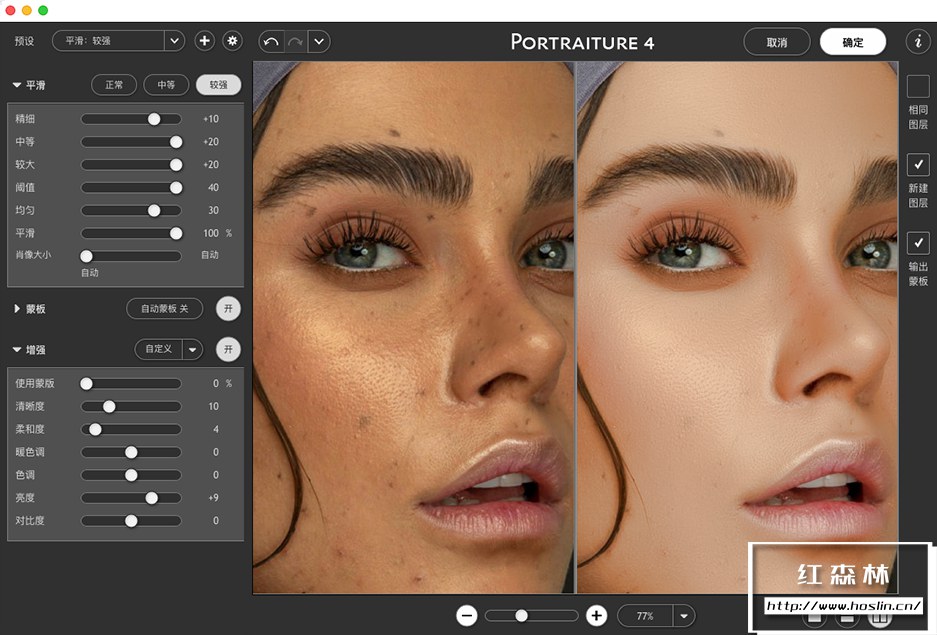Image resolution: width=937 pixels, height=635 pixels.
Task: Click the 精细 value +10
Action: point(211,119)
